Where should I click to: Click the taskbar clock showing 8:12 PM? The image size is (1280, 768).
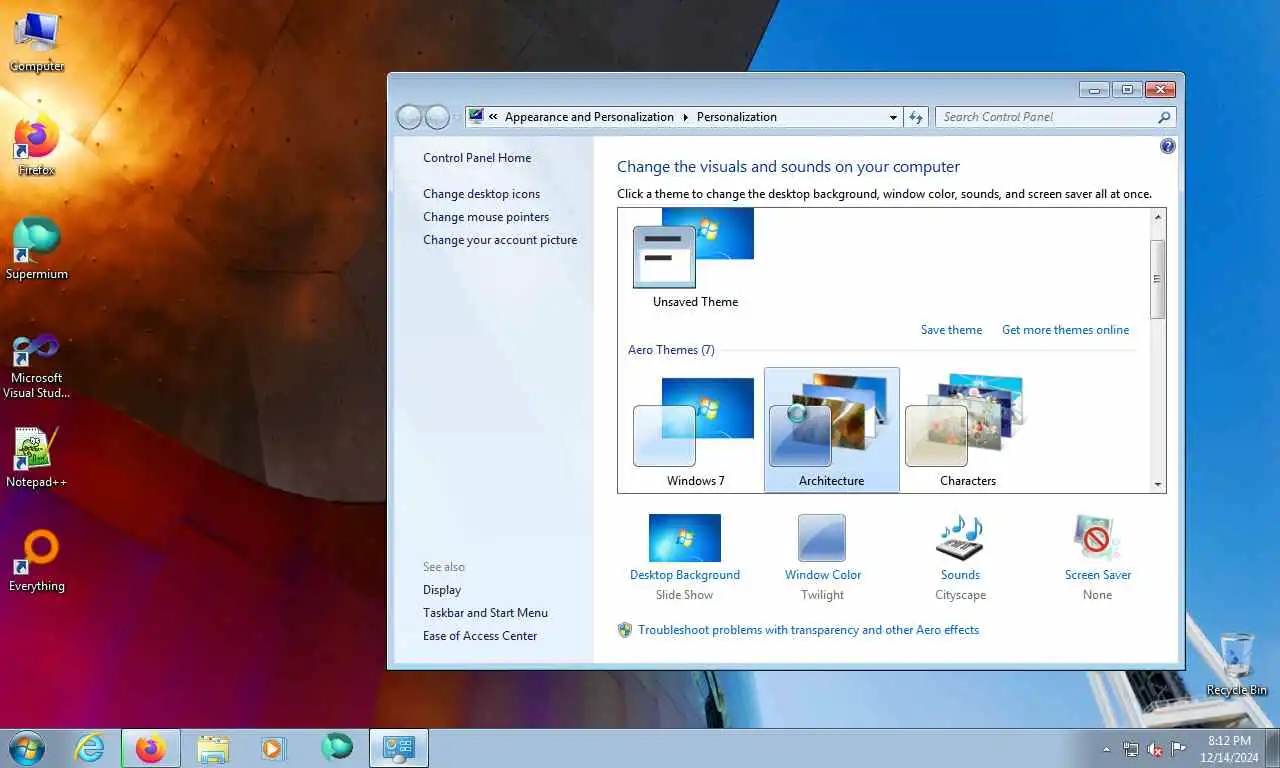tap(1229, 749)
